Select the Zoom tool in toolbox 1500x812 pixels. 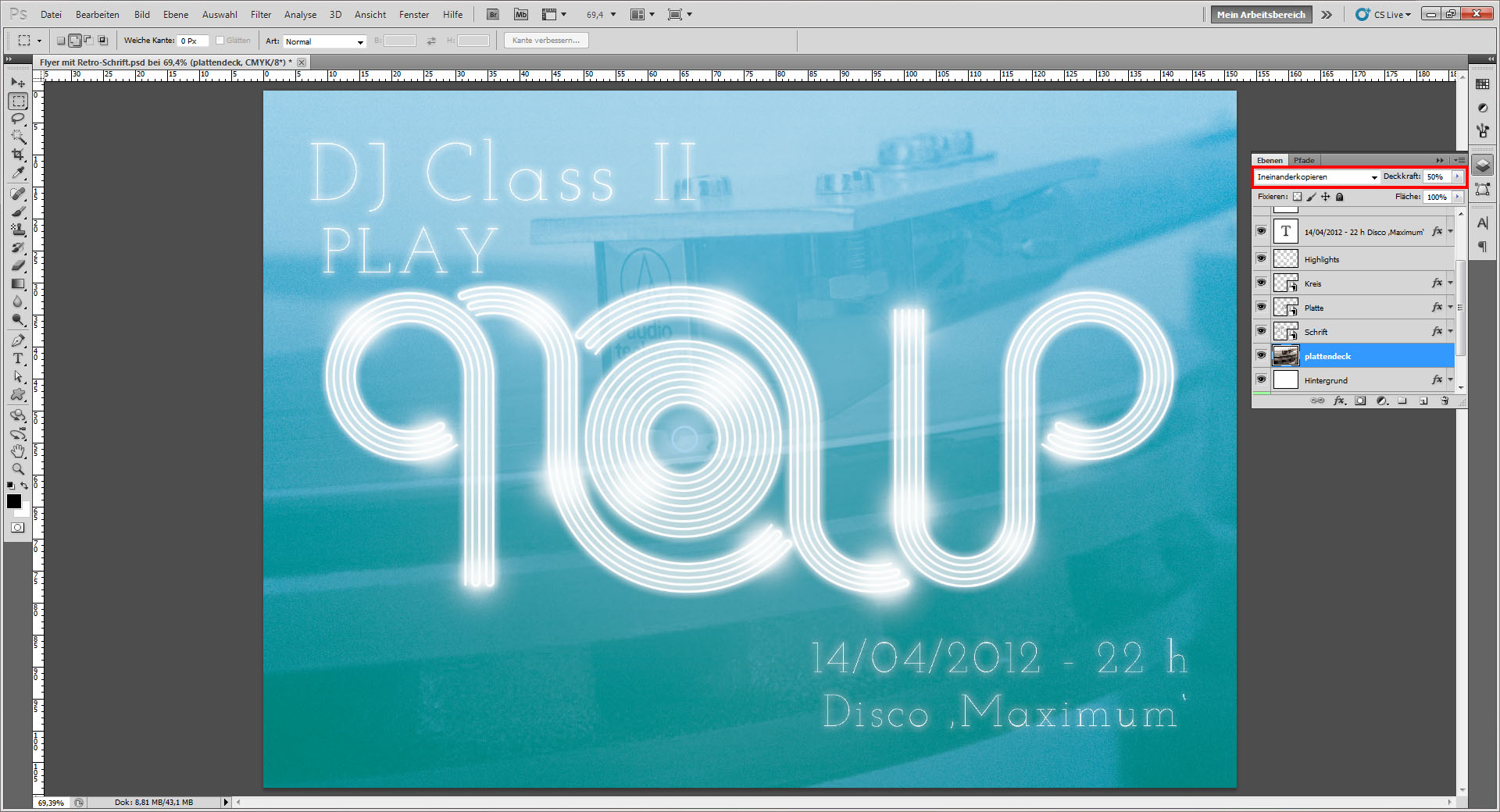tap(18, 469)
